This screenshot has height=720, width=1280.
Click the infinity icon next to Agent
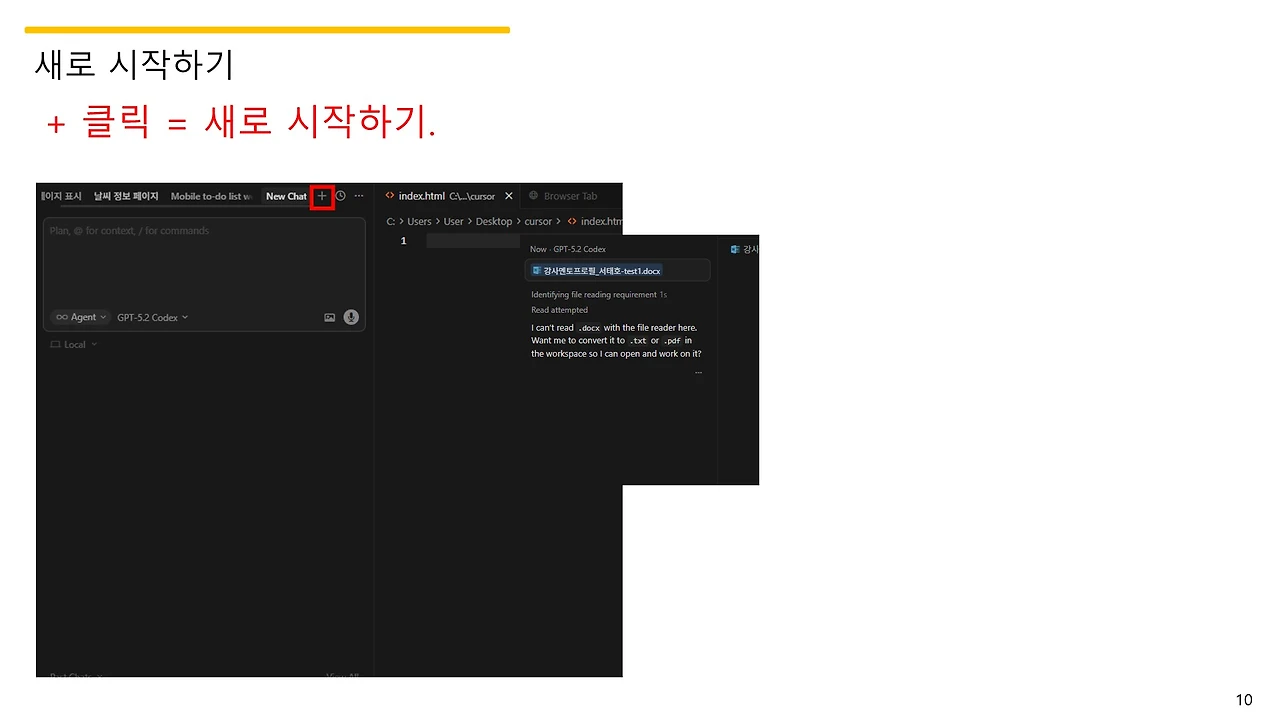tap(62, 317)
